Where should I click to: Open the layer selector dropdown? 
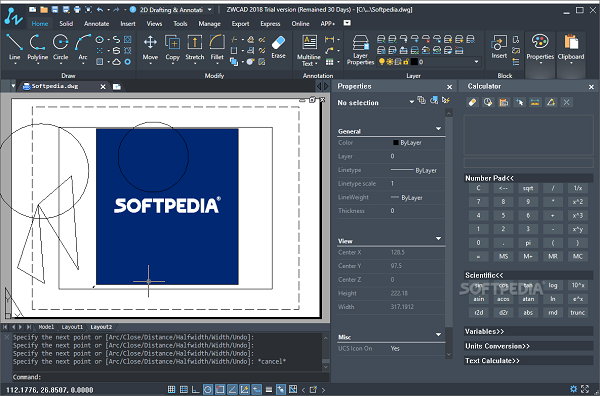[x=476, y=62]
